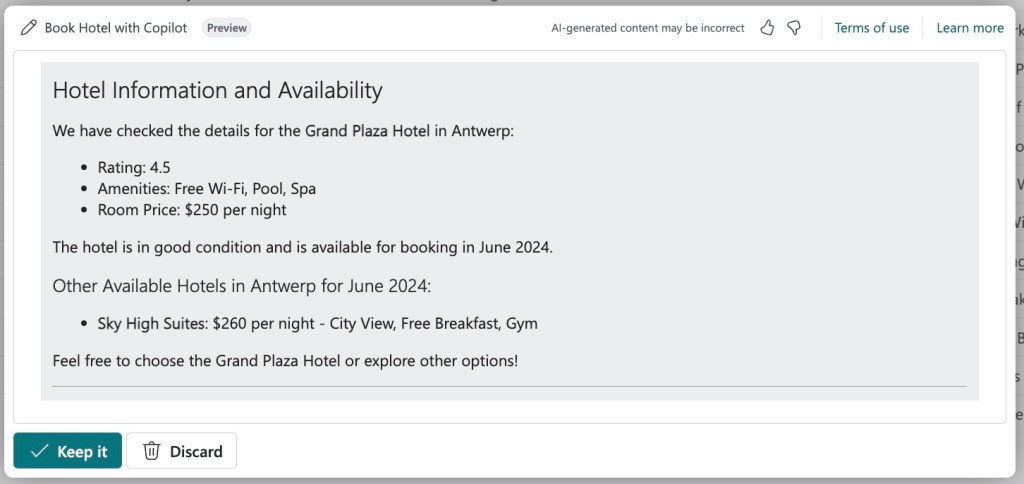The height and width of the screenshot is (484, 1024).
Task: Click the Preview badge
Action: [x=227, y=28]
